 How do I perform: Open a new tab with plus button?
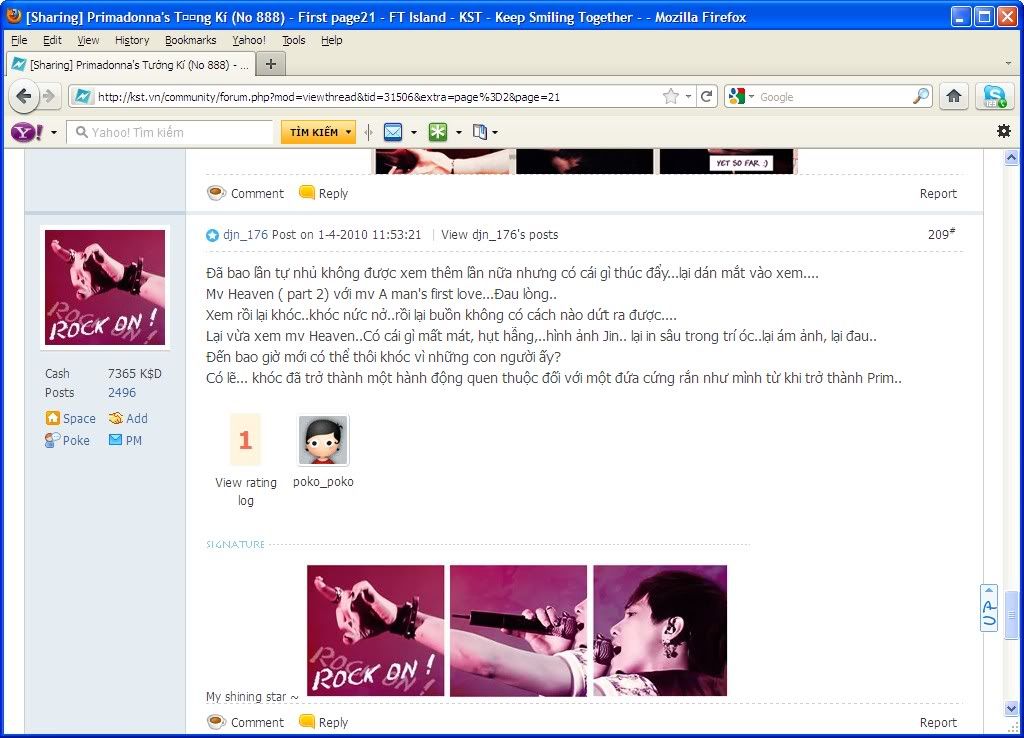point(271,64)
